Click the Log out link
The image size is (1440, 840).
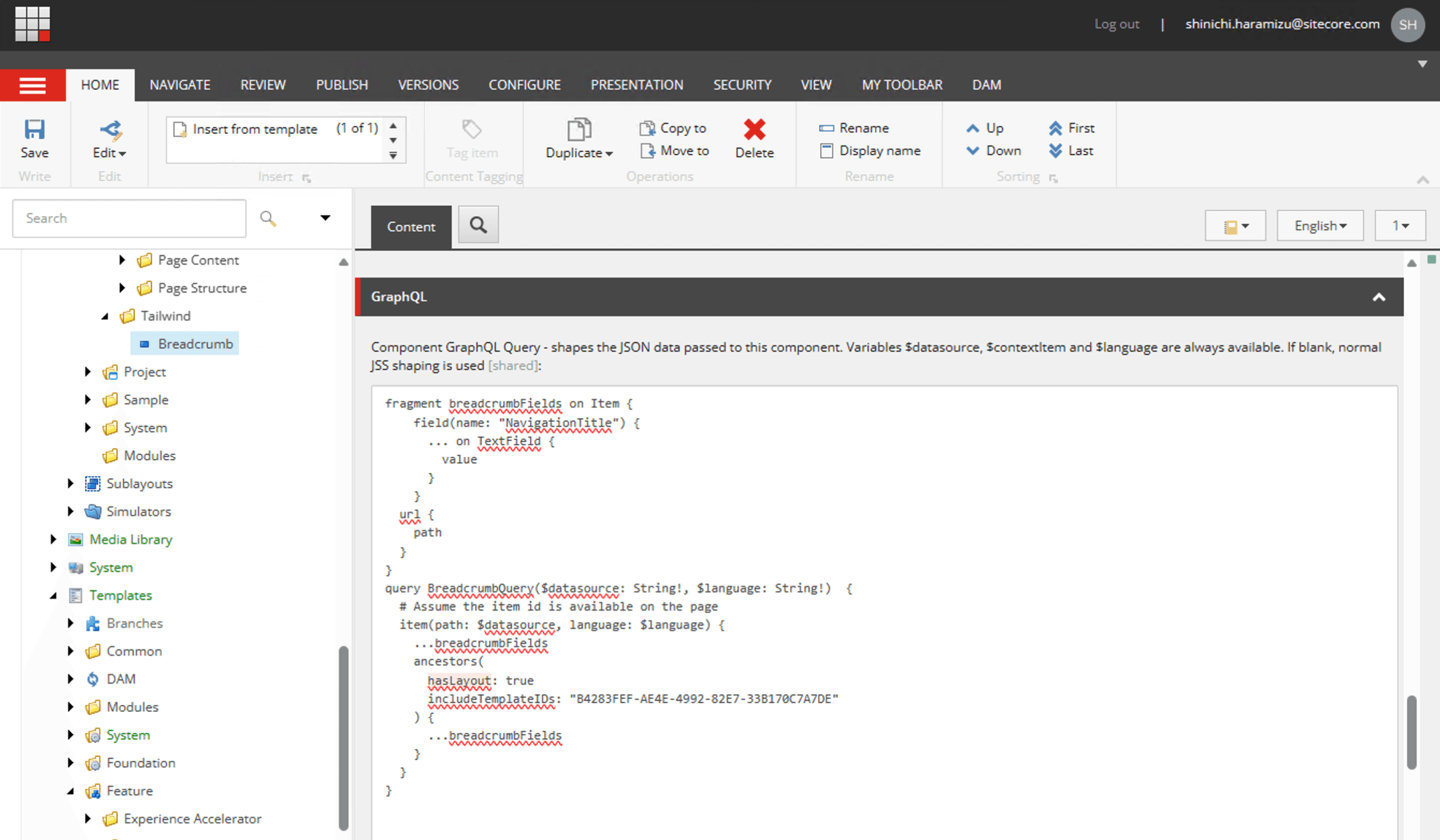tap(1116, 24)
